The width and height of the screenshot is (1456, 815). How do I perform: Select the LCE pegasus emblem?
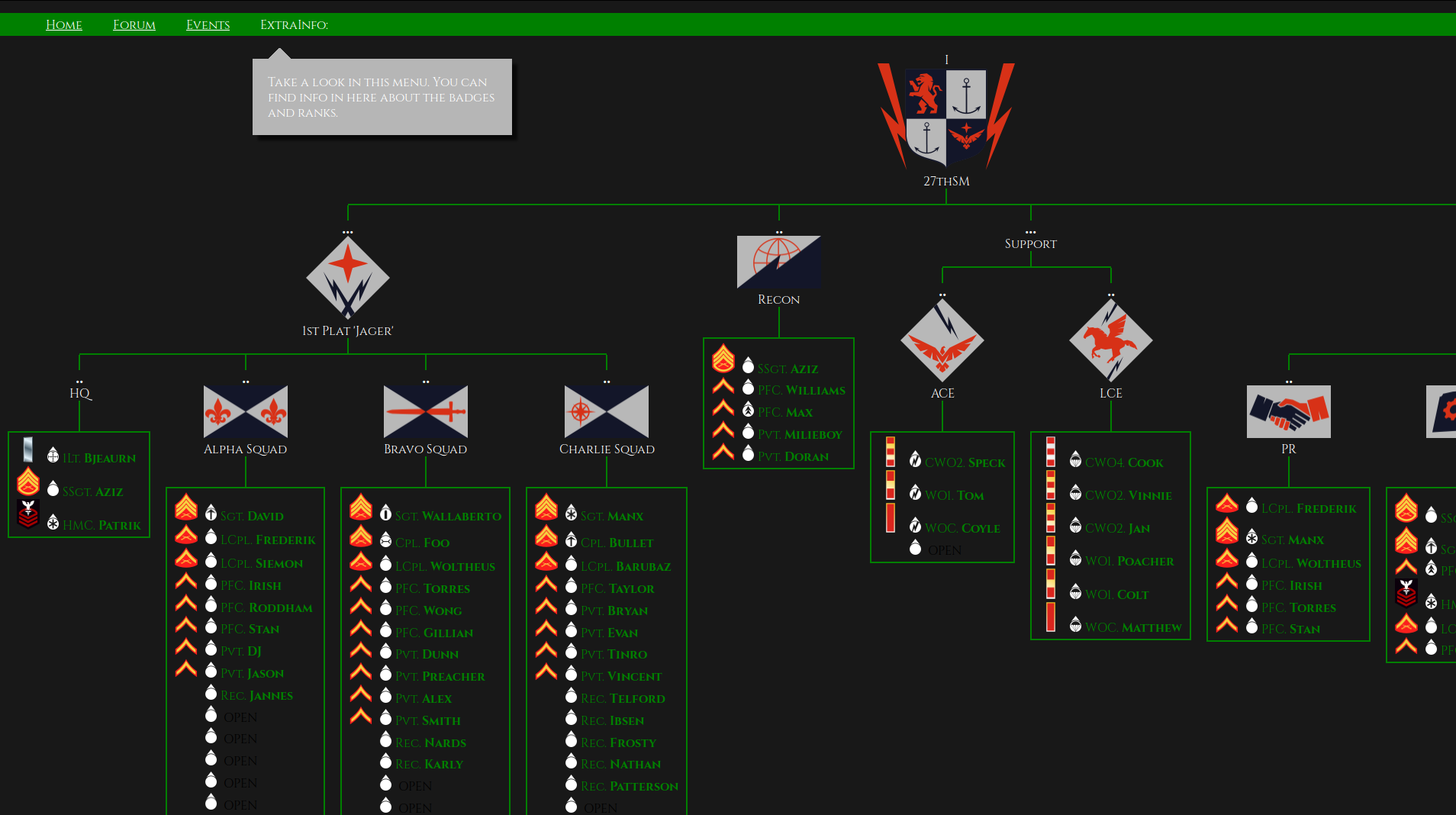1111,341
